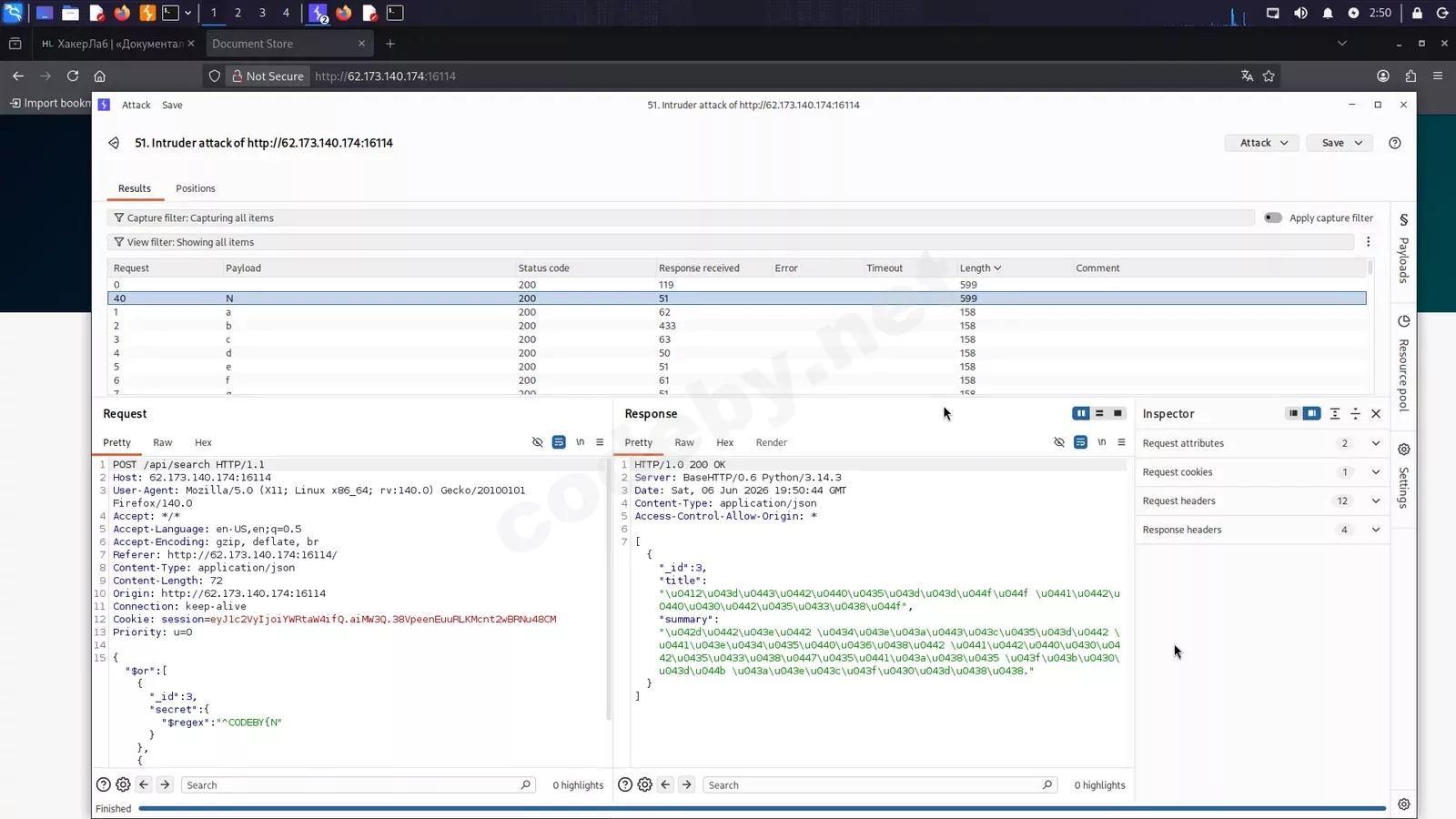This screenshot has width=1456, height=819.
Task: Go back with the arrow beside the attack title
Action: [114, 143]
